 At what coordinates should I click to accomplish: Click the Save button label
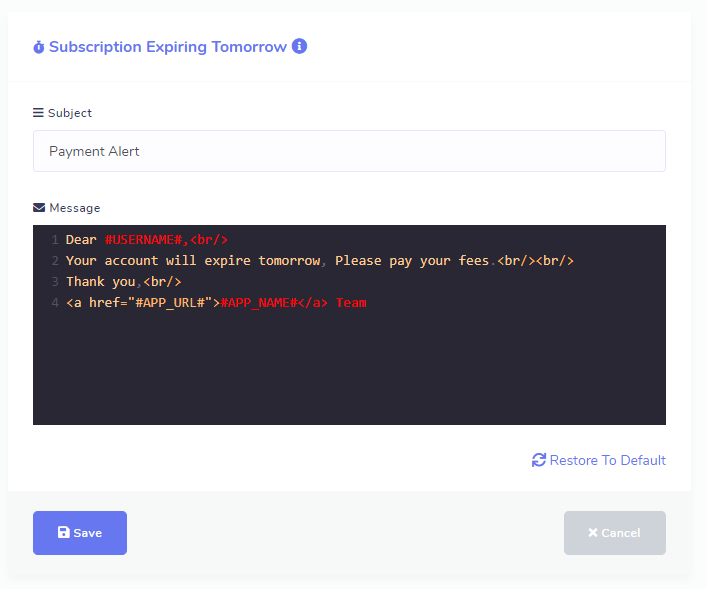coord(88,533)
